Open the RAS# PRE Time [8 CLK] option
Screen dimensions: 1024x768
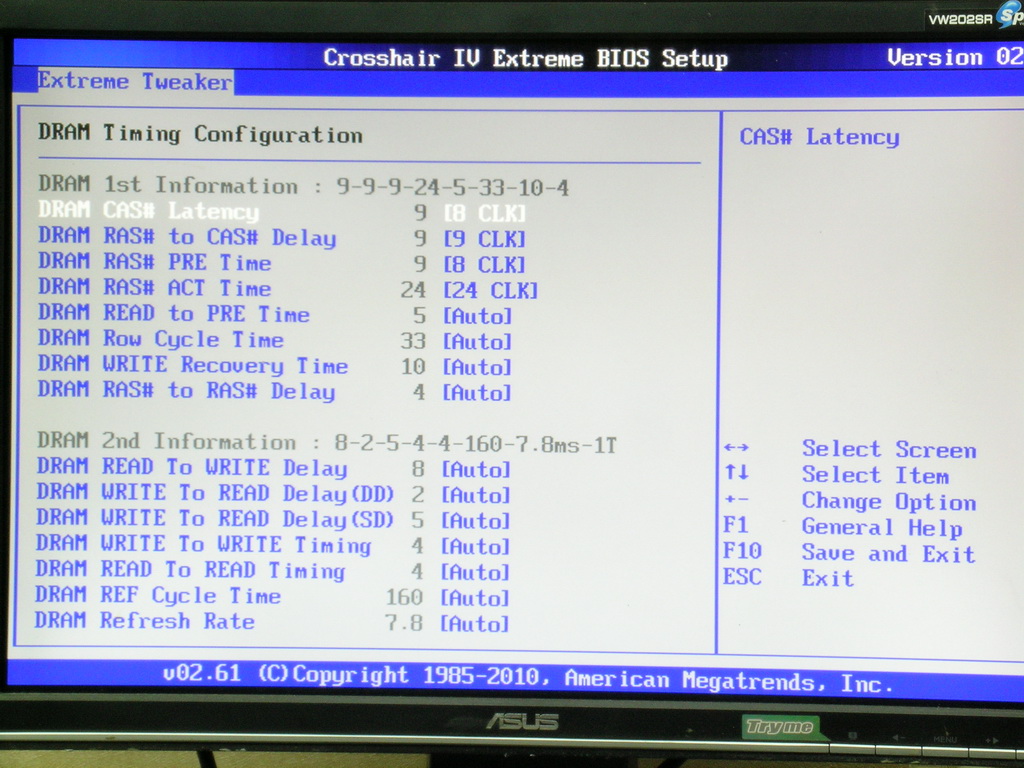pyautogui.click(x=485, y=264)
